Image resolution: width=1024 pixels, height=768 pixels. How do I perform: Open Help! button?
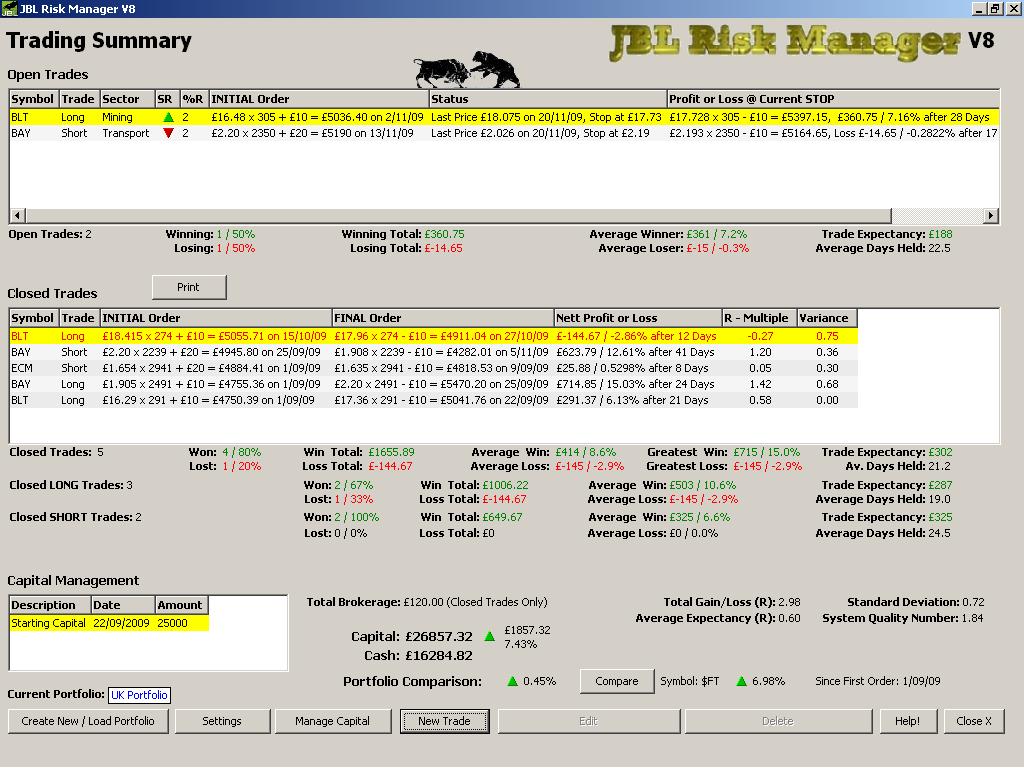pyautogui.click(x=907, y=721)
